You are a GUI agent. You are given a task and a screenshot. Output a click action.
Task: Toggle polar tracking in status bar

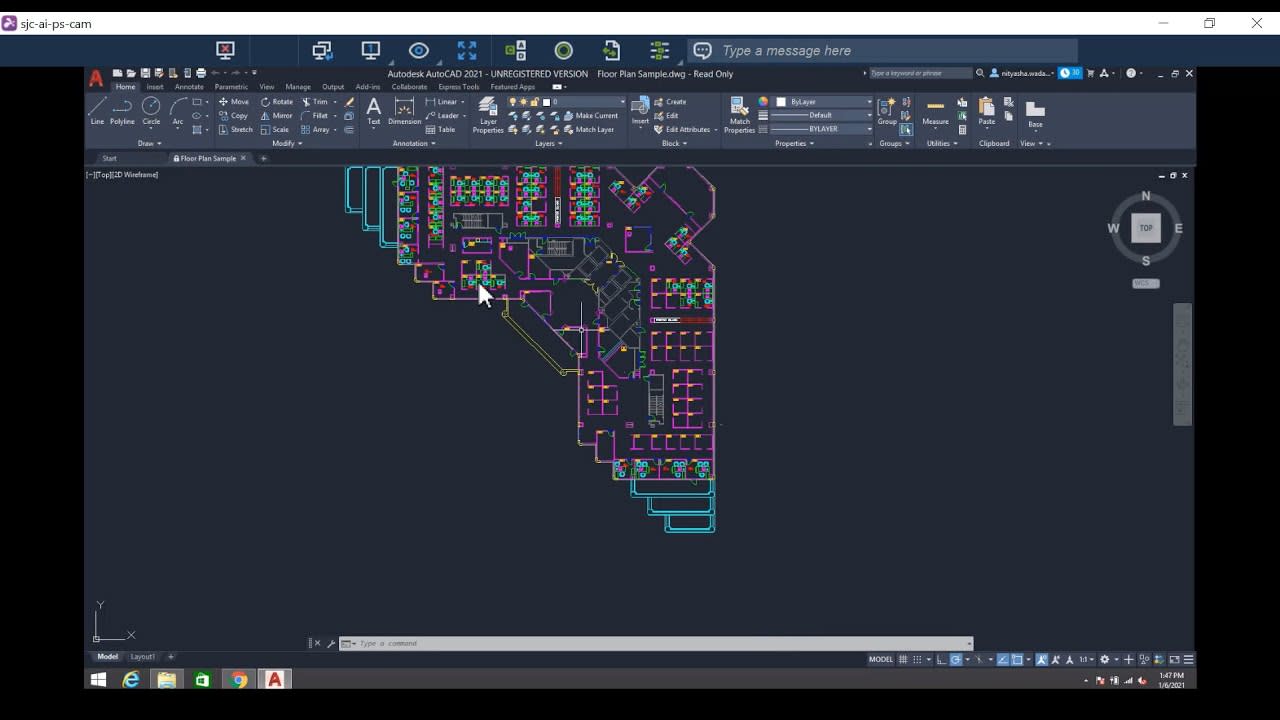(956, 660)
